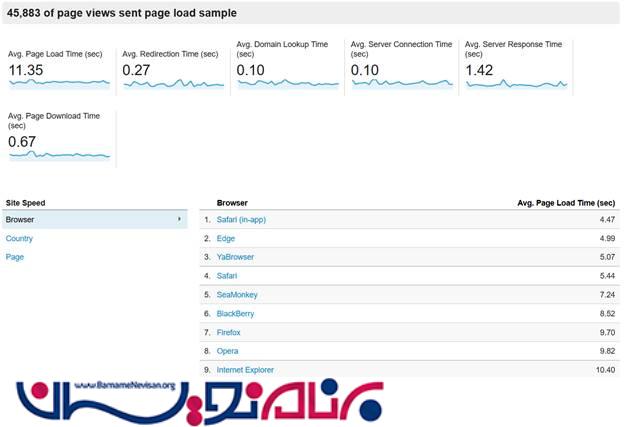Image resolution: width=625 pixels, height=427 pixels.
Task: Open the Internet Explorer link
Action: (x=245, y=370)
